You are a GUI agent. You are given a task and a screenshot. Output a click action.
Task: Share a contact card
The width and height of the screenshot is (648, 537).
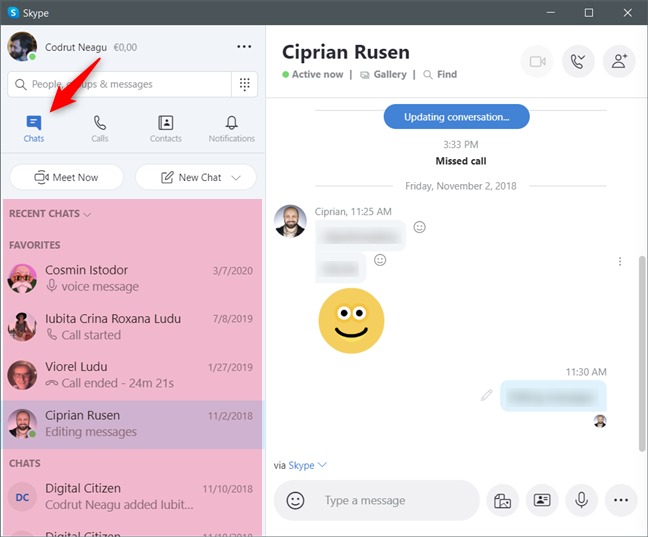(x=542, y=501)
